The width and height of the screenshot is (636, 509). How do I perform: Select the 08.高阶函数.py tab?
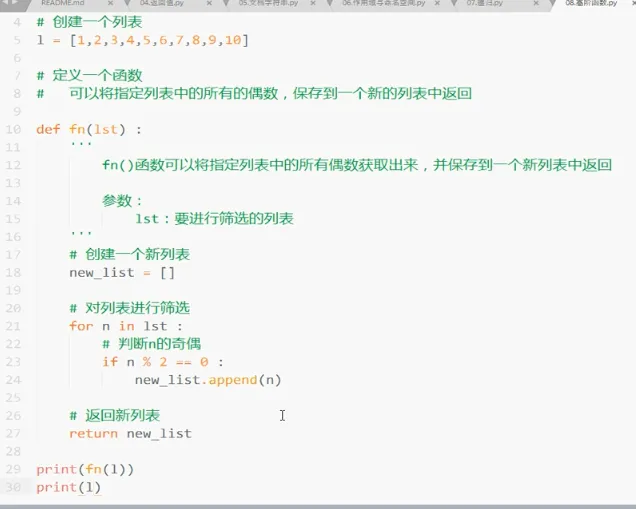pos(591,3)
